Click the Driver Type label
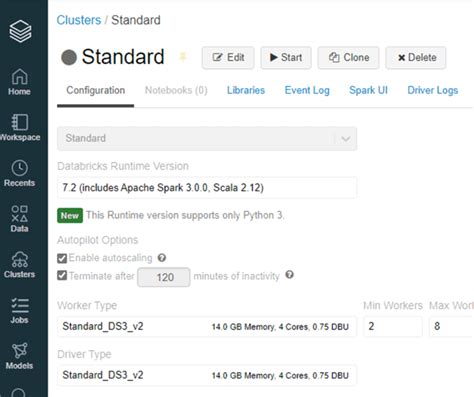The width and height of the screenshot is (474, 397). click(84, 354)
